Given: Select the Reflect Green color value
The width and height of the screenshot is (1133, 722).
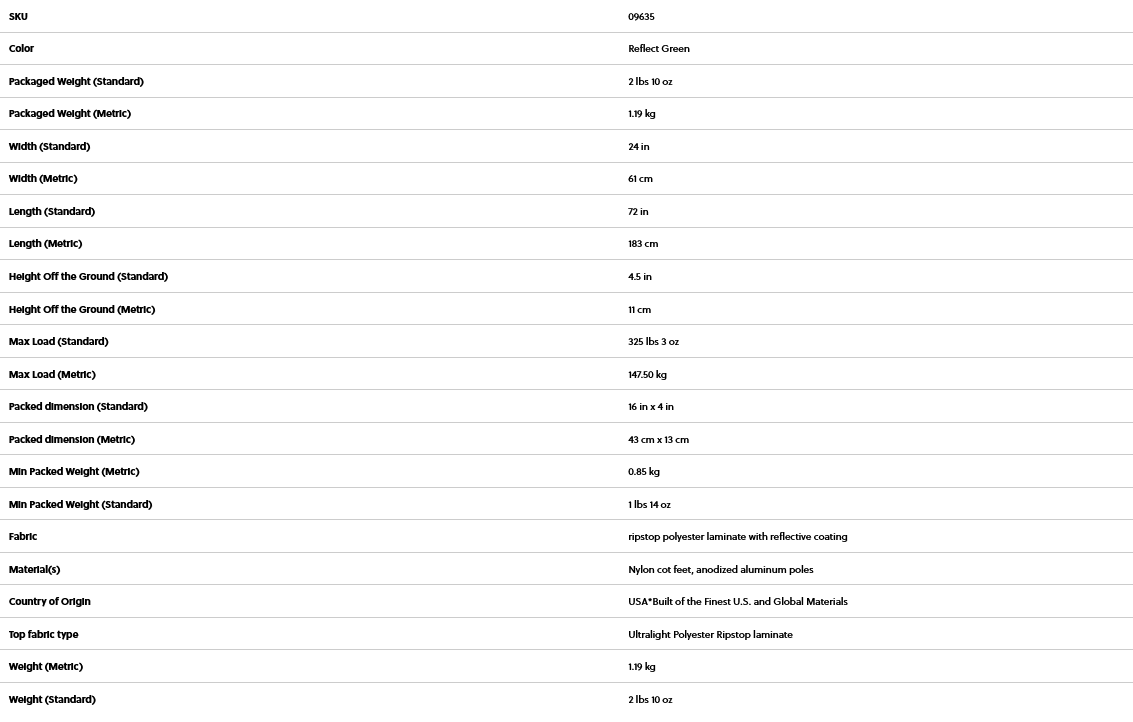Looking at the screenshot, I should tap(659, 49).
